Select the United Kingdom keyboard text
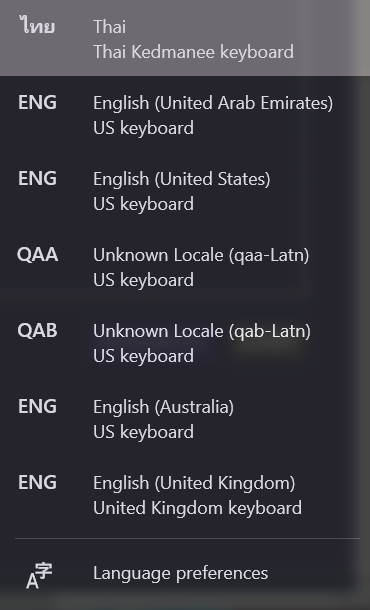Viewport: 370px width, 610px height. click(x=198, y=508)
